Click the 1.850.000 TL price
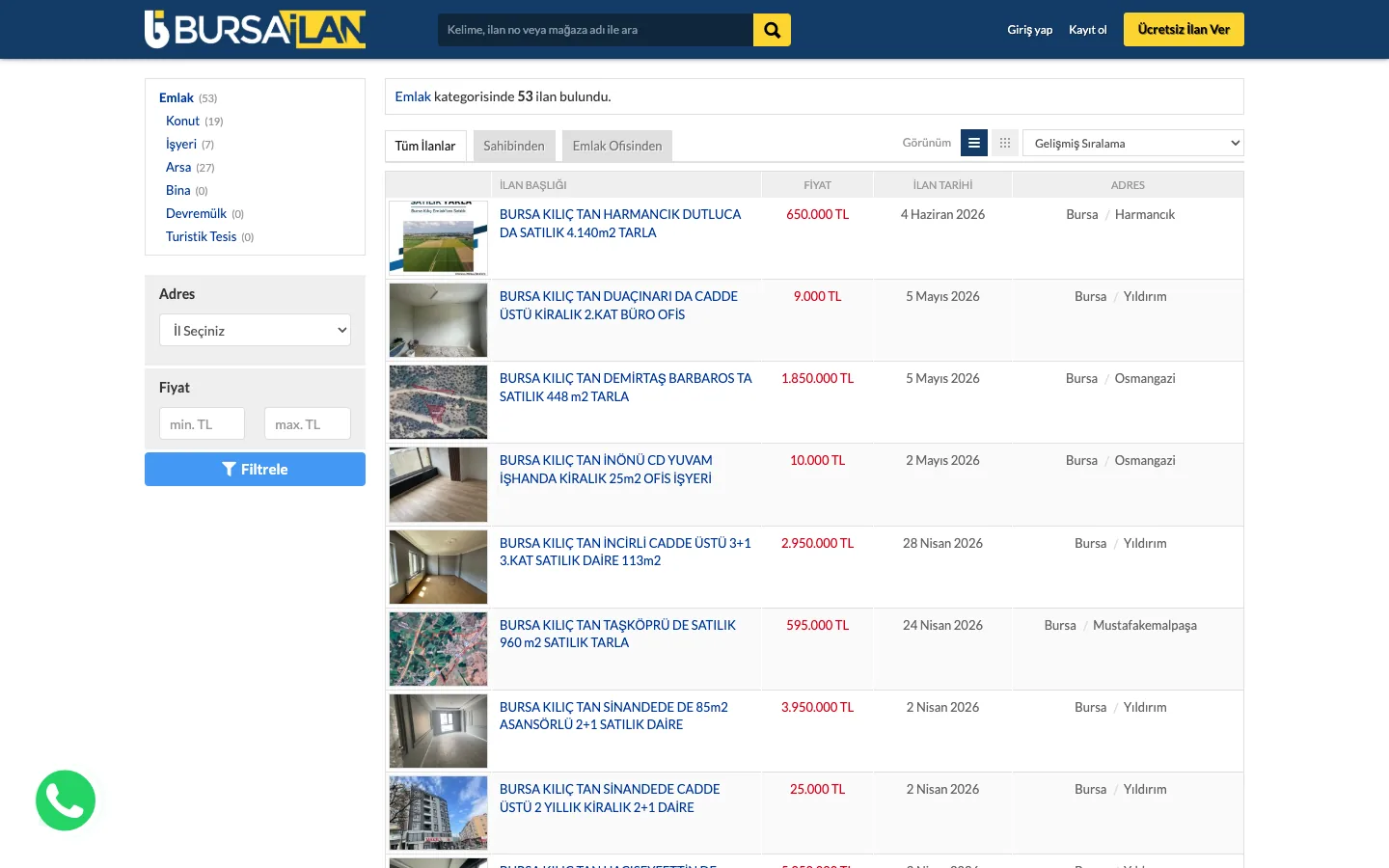This screenshot has height=868, width=1389. [817, 378]
